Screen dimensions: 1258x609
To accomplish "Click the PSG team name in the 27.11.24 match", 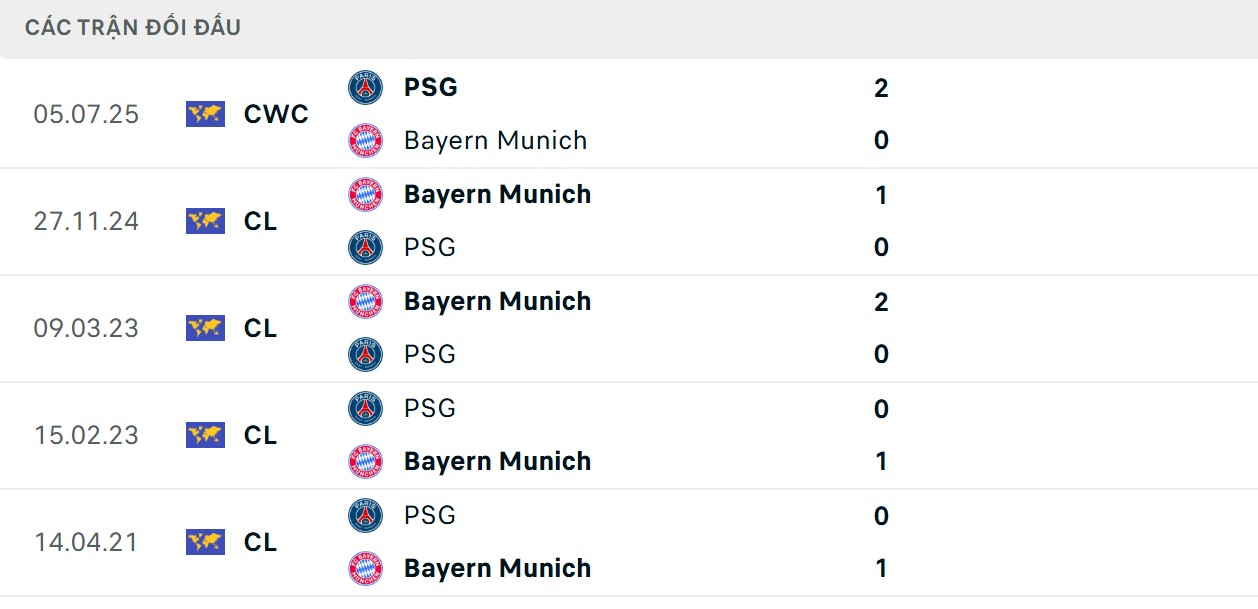I will [x=429, y=246].
